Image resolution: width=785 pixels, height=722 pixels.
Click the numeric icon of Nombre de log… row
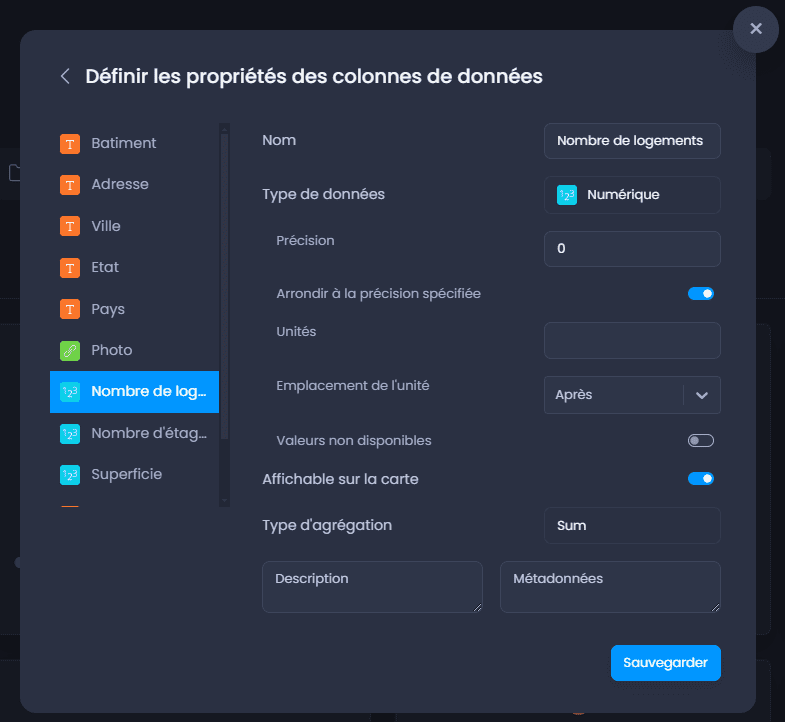[70, 392]
